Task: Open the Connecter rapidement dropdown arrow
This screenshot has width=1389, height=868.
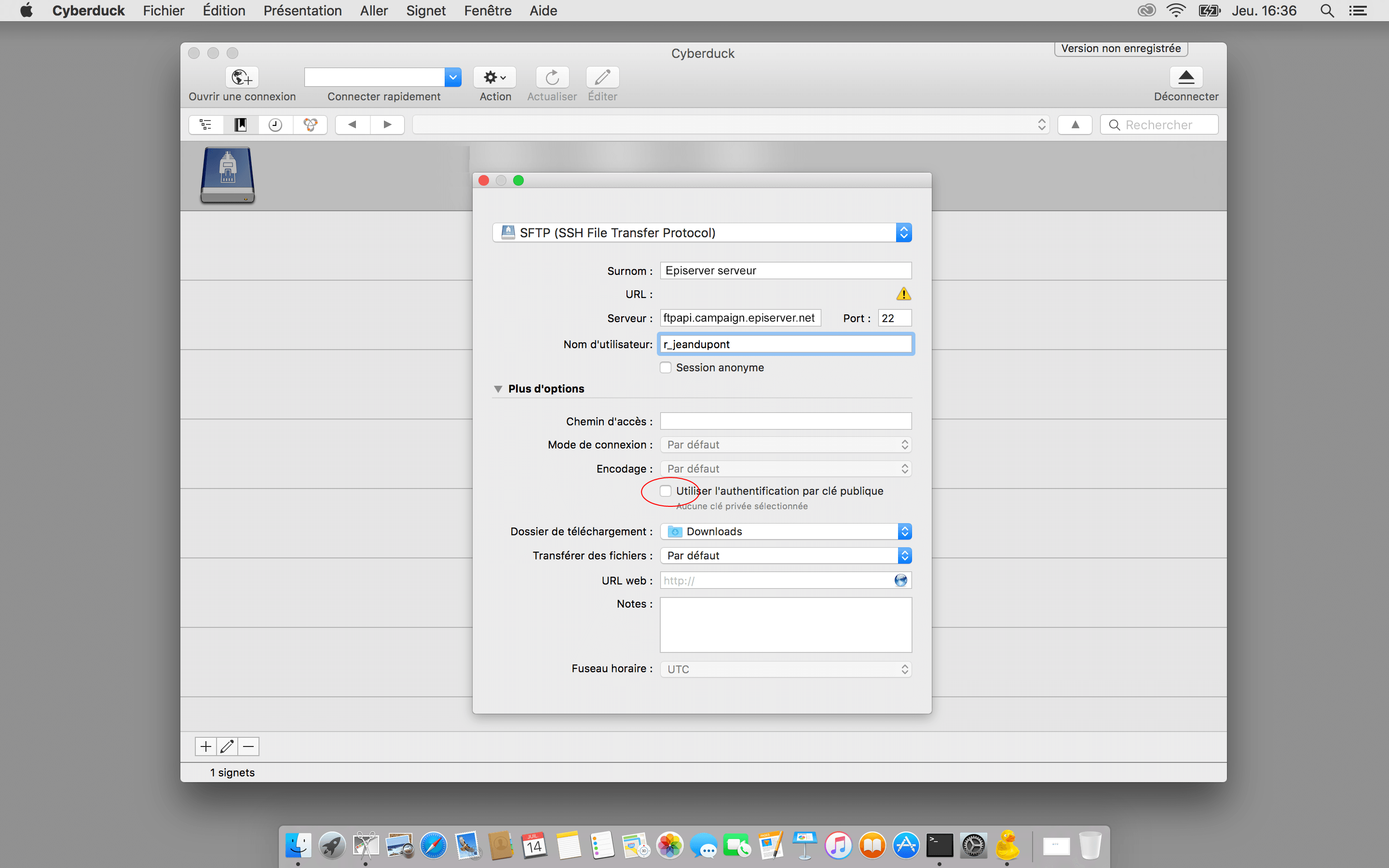Action: [453, 77]
